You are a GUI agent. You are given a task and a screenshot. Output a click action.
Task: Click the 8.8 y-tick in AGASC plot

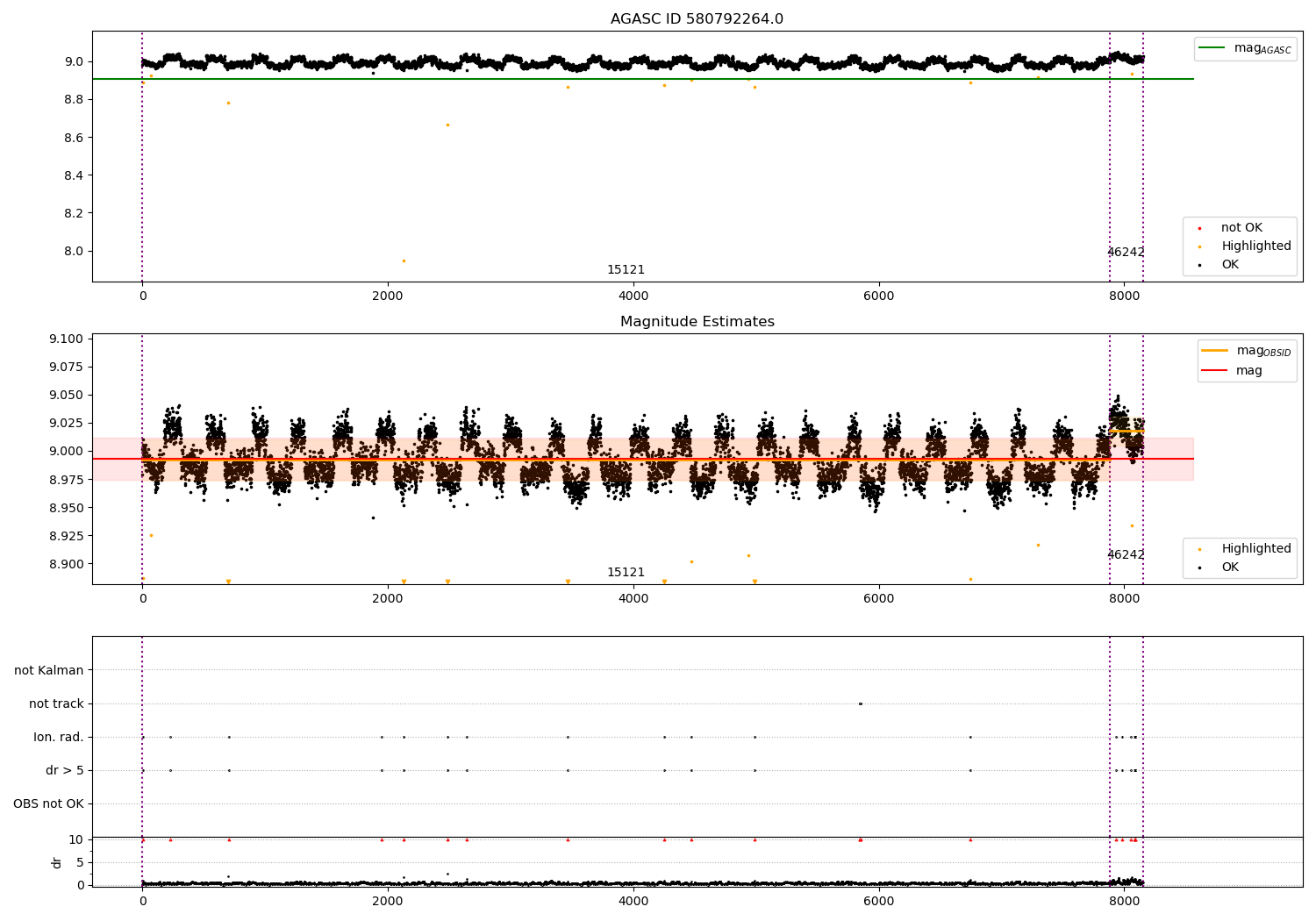click(x=74, y=100)
